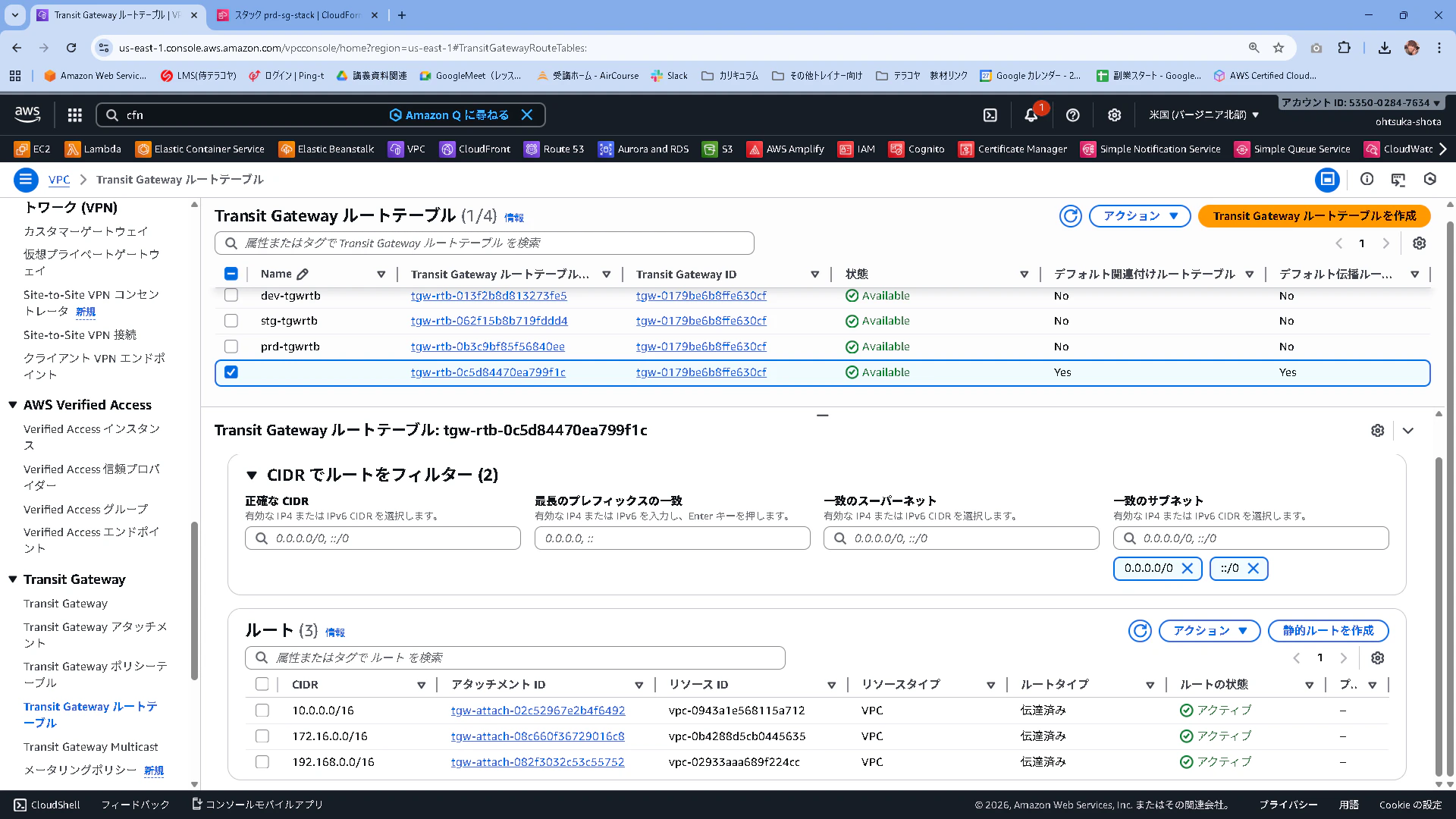Toggle the side navigation hamburger menu
The width and height of the screenshot is (1456, 819).
[x=26, y=180]
